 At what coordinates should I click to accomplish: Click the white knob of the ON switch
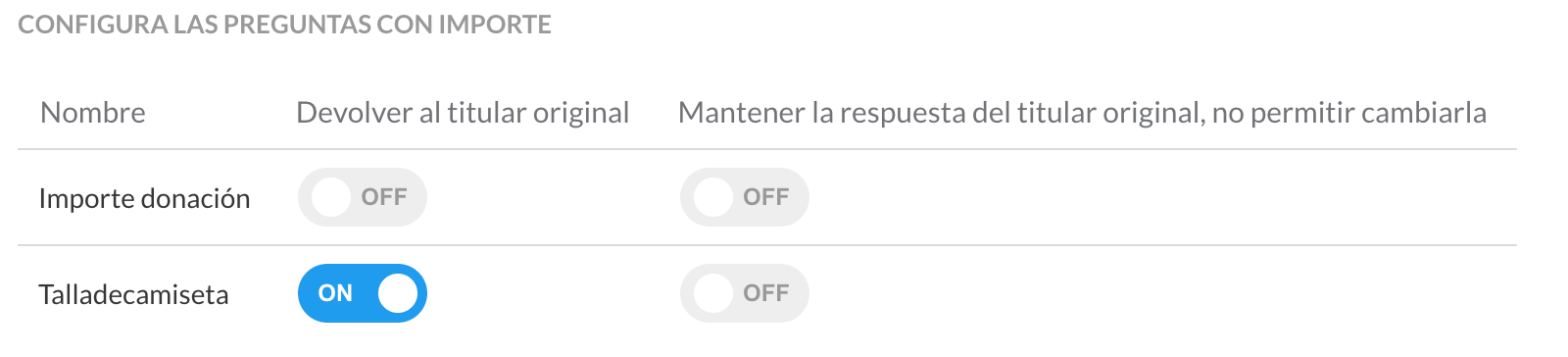tap(397, 293)
